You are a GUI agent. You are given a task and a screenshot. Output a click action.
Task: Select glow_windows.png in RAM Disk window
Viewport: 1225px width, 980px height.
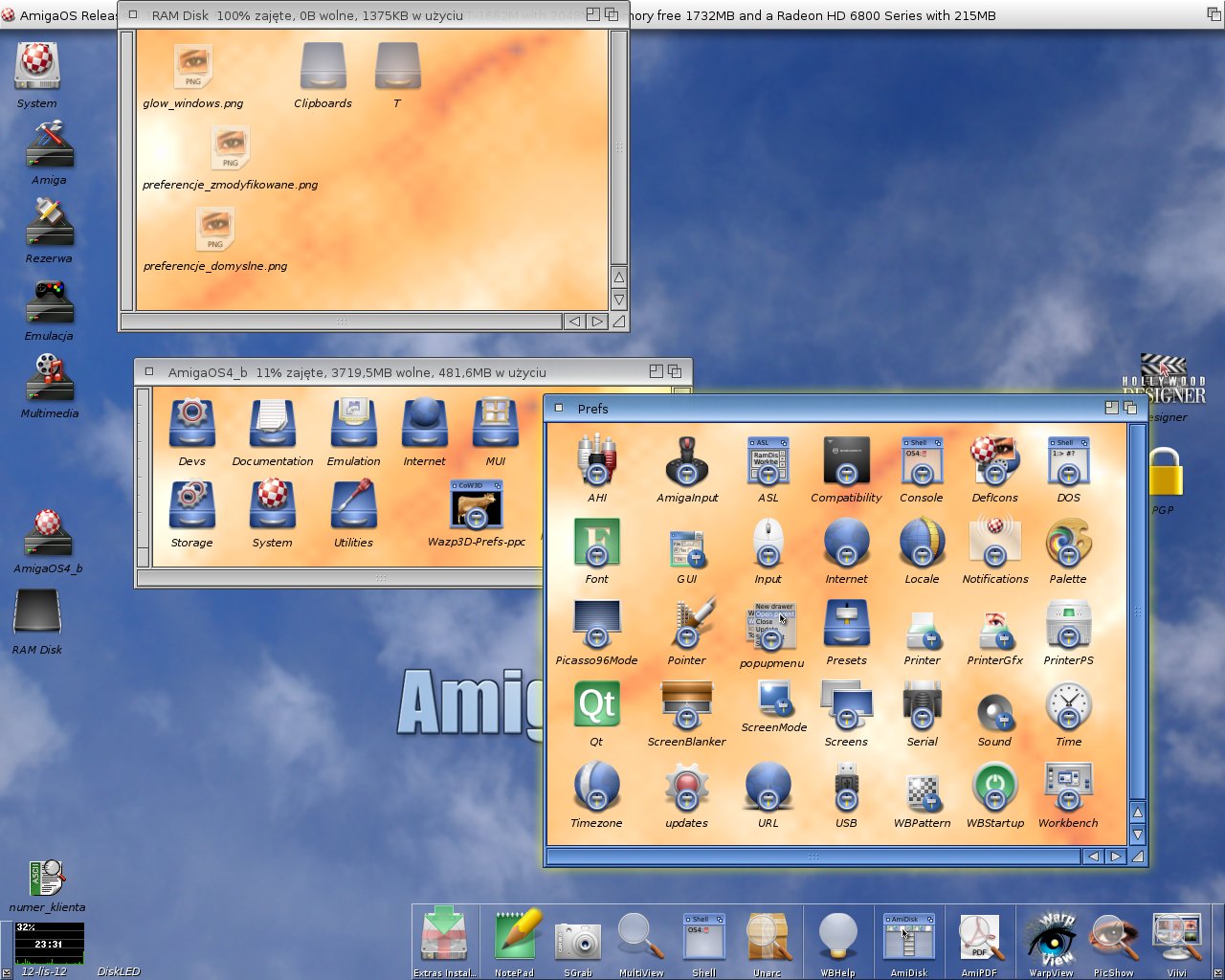(x=192, y=67)
